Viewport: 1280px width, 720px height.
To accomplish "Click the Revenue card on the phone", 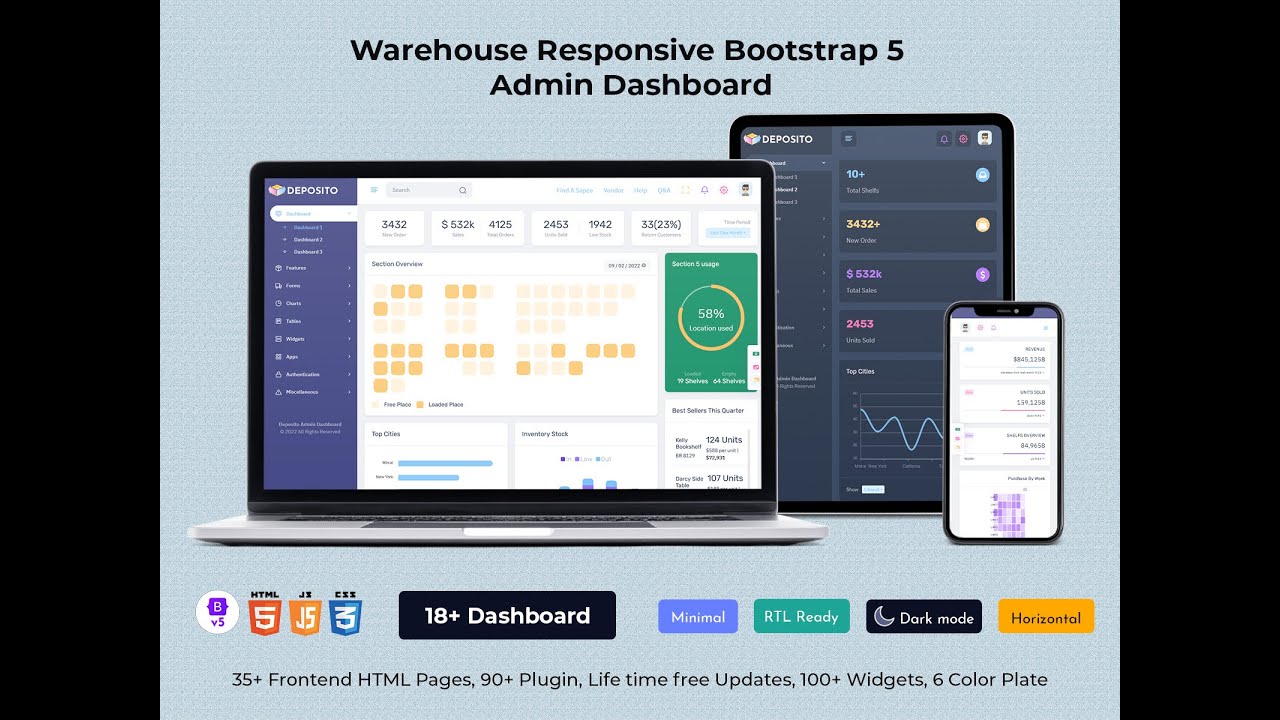I will click(1003, 360).
